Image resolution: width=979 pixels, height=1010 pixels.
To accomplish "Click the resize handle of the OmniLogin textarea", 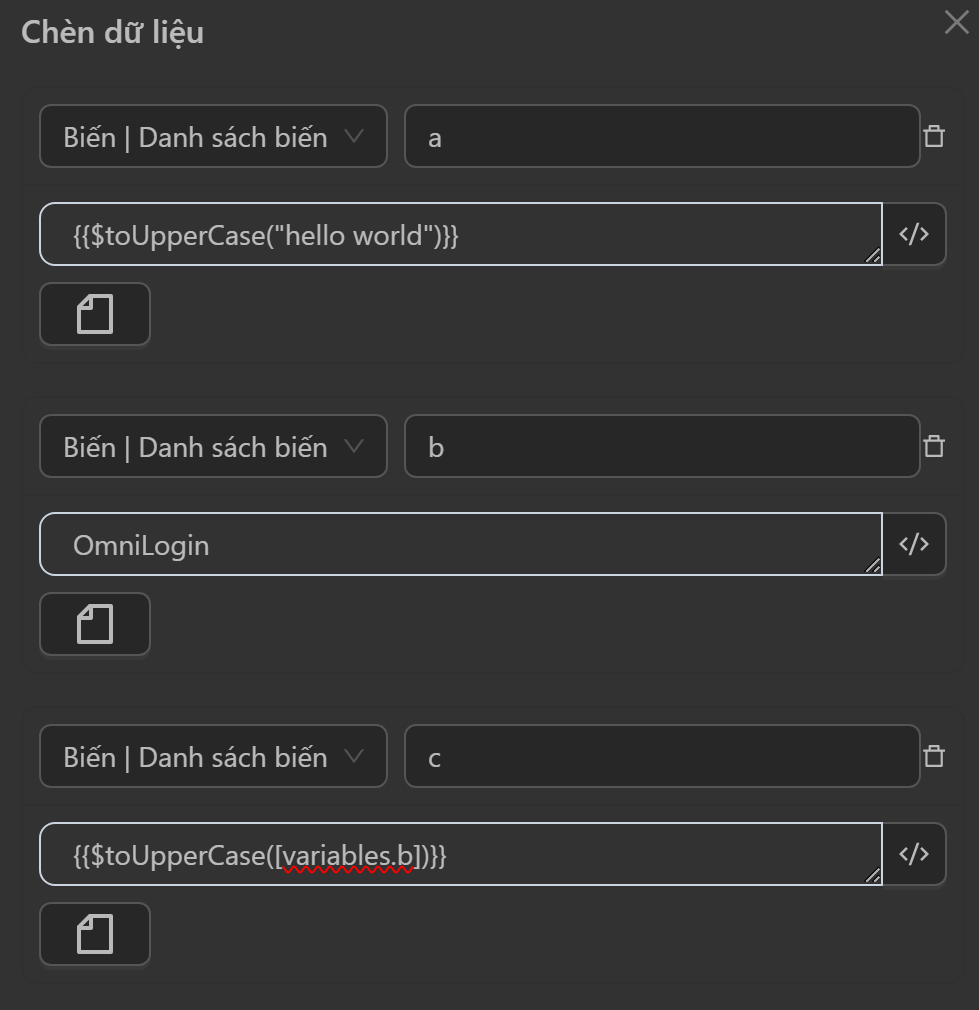I will click(873, 566).
